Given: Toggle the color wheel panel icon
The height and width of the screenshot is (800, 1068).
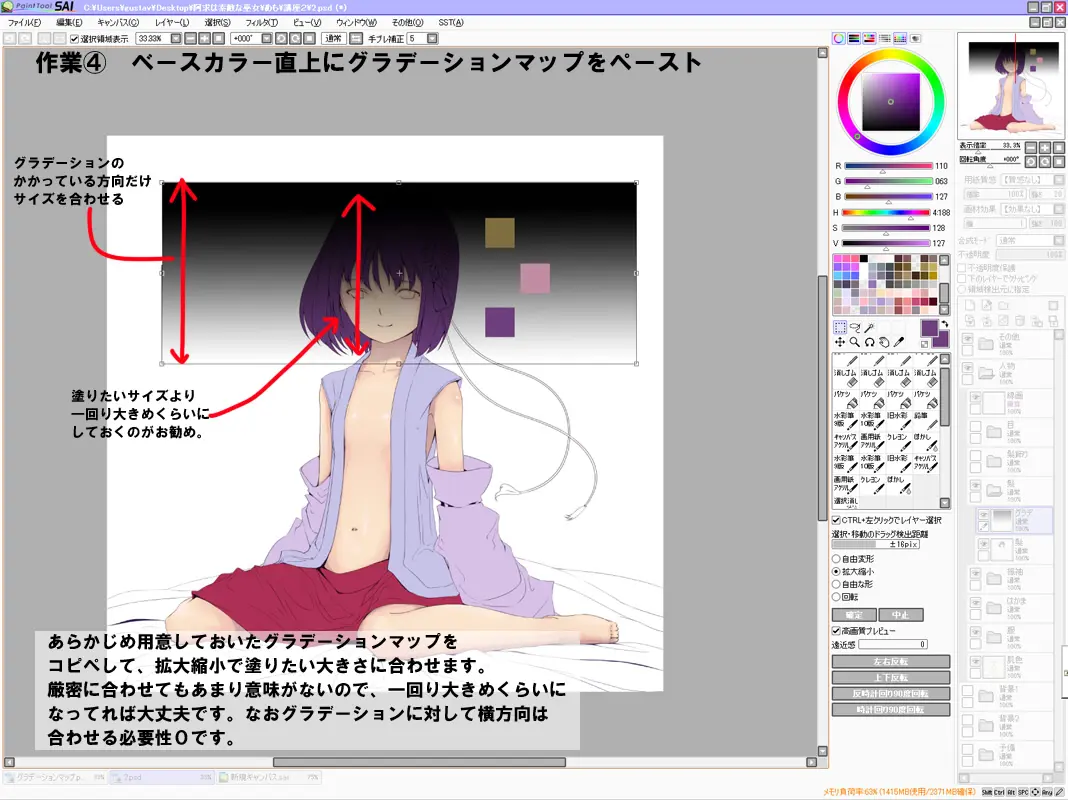Looking at the screenshot, I should coord(839,39).
